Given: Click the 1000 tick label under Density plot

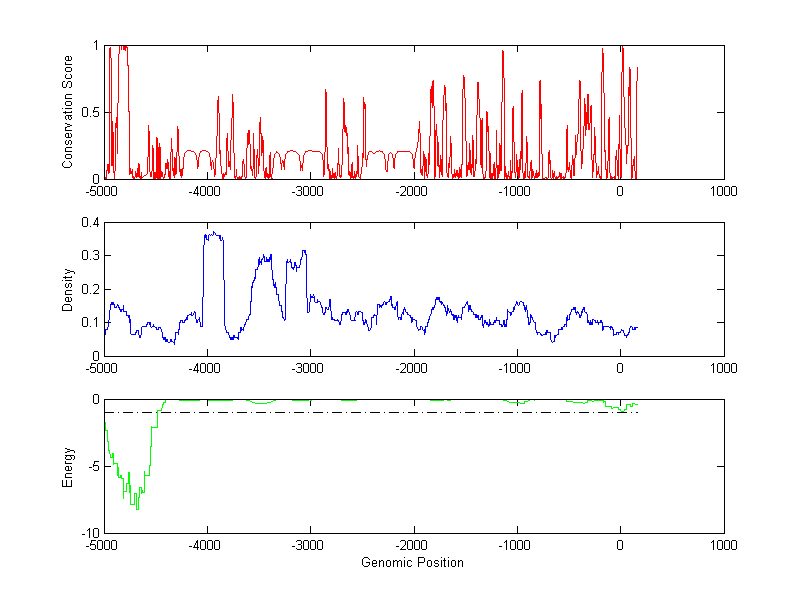Looking at the screenshot, I should pos(723,368).
